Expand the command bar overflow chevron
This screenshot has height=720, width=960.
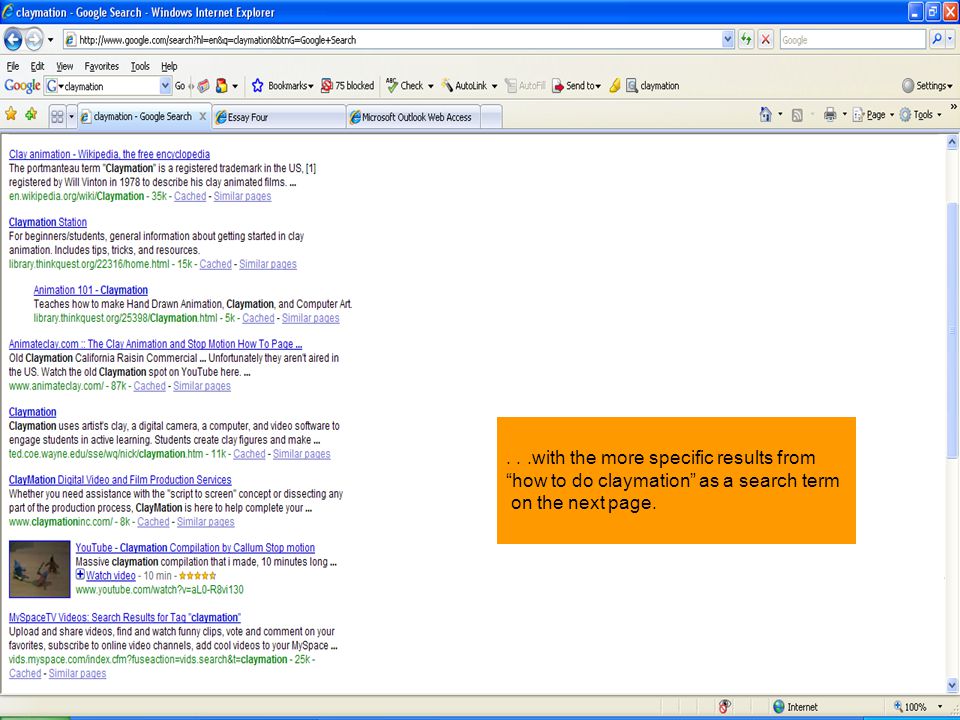point(953,107)
